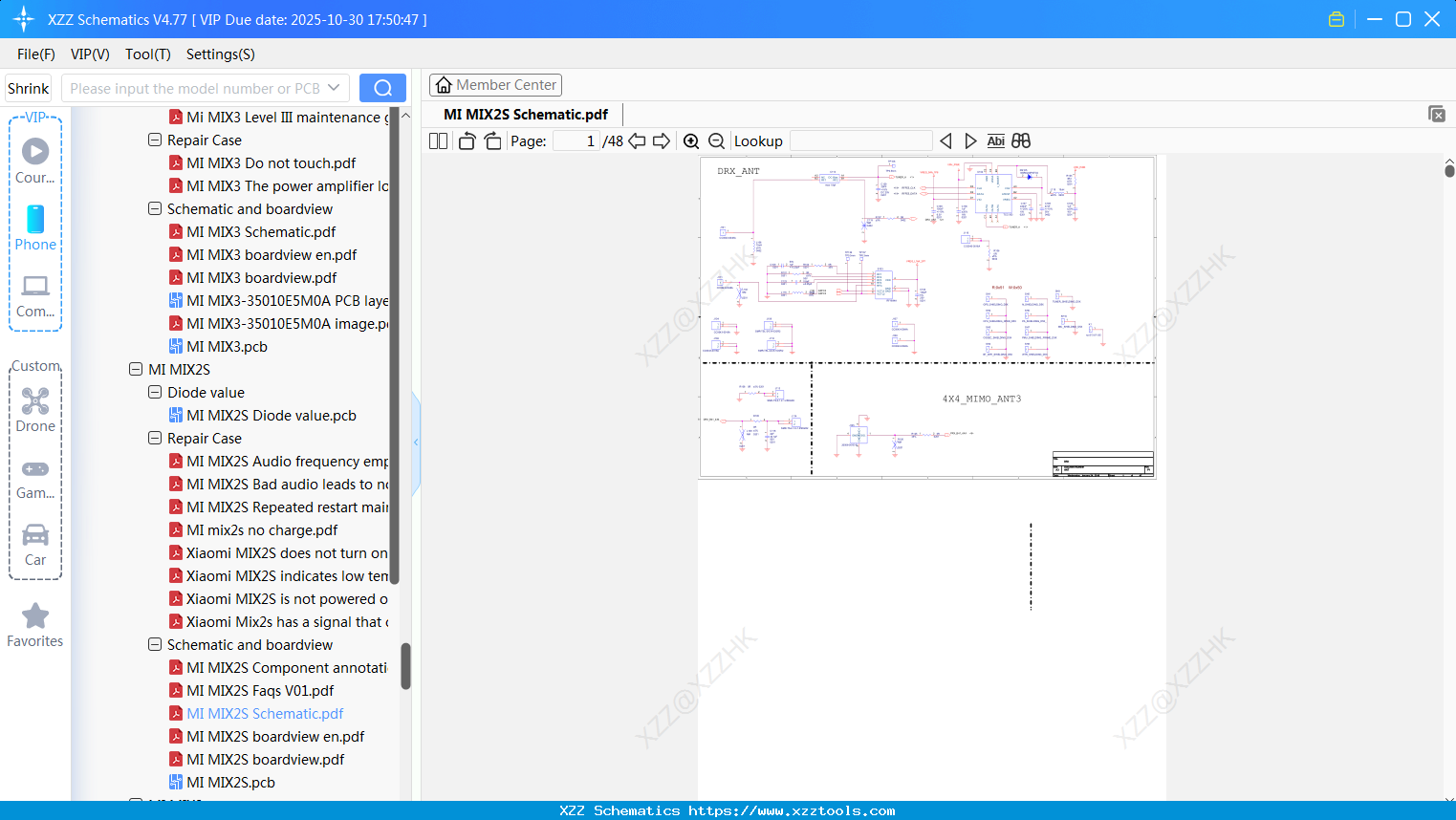Toggle the two-page view layout icon
Screen dimensions: 1456x820
438,141
